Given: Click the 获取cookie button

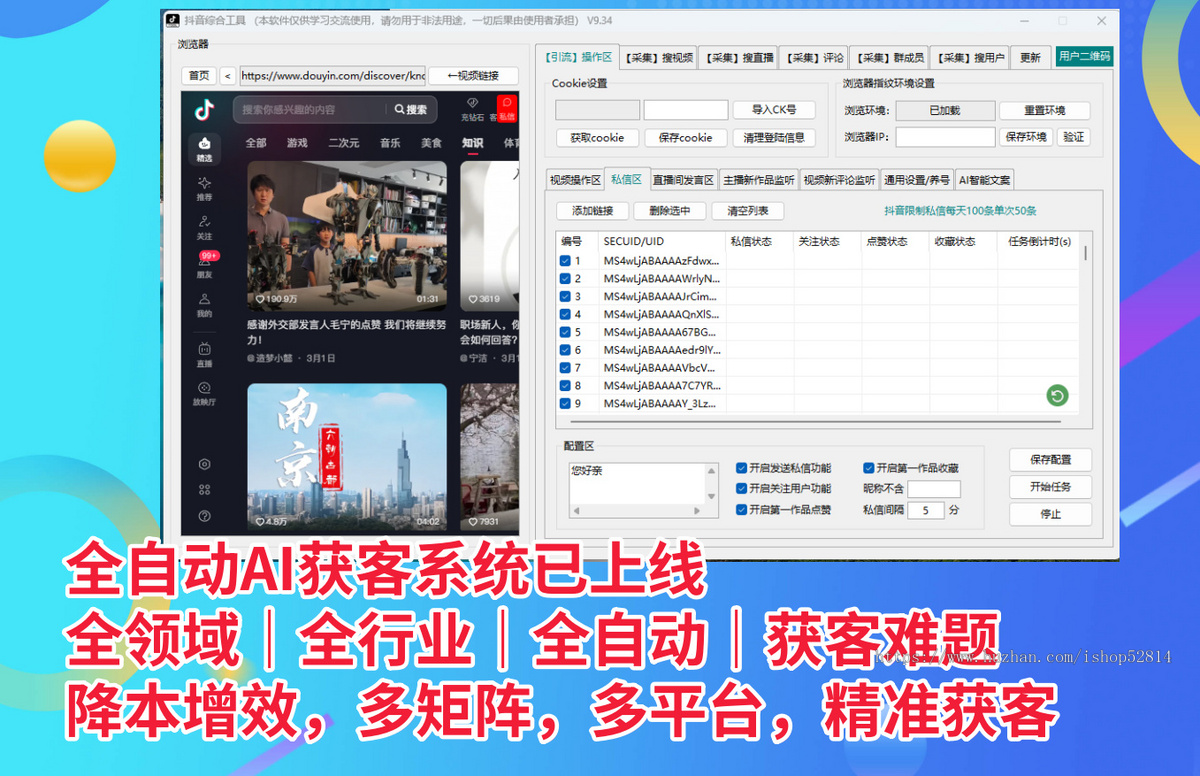Looking at the screenshot, I should click(x=597, y=138).
